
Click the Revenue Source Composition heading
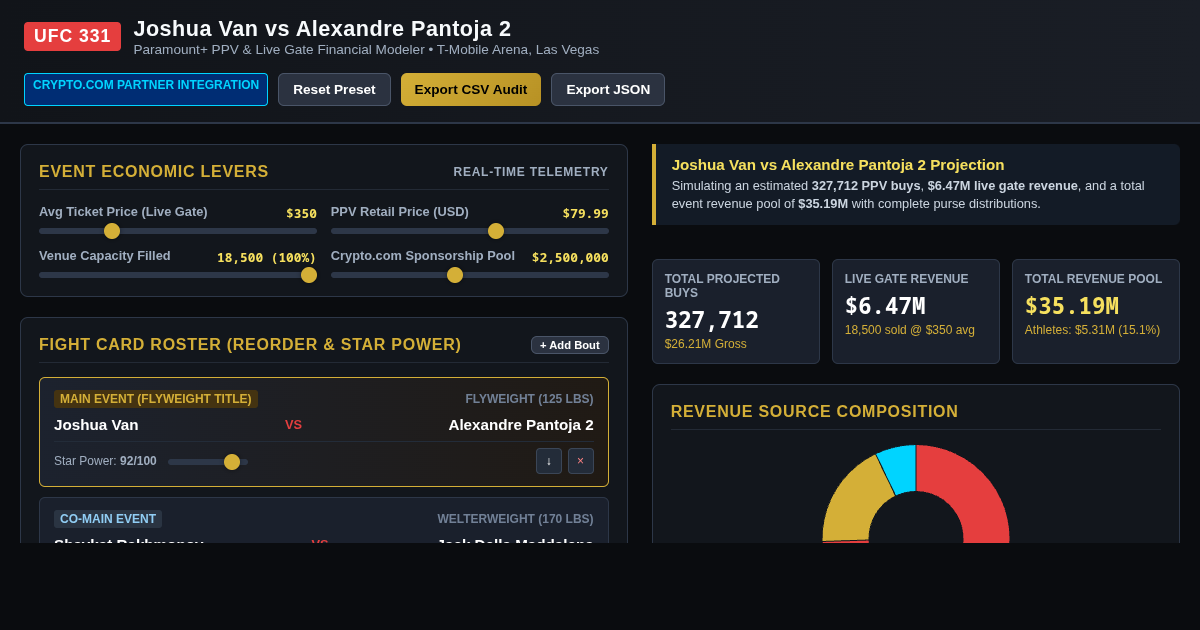coord(815,412)
